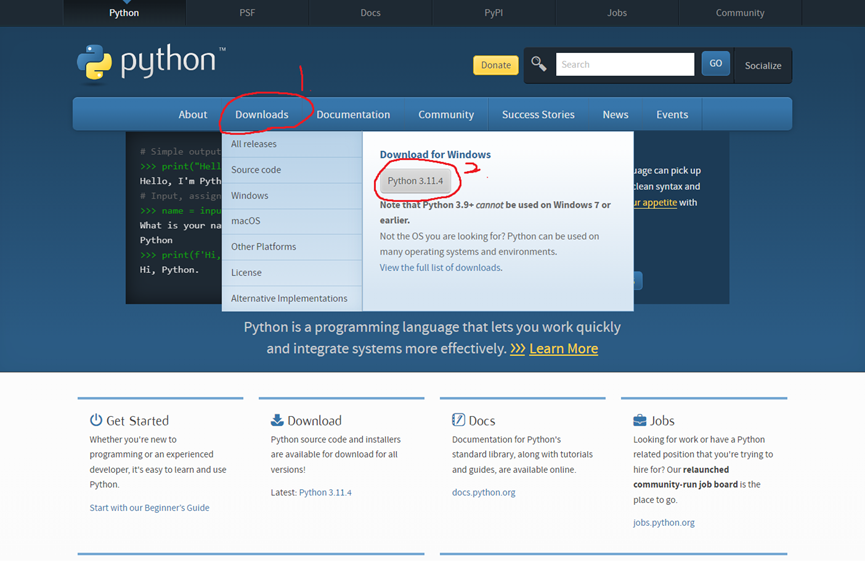
Task: Open docs.python.org link
Action: [x=483, y=493]
